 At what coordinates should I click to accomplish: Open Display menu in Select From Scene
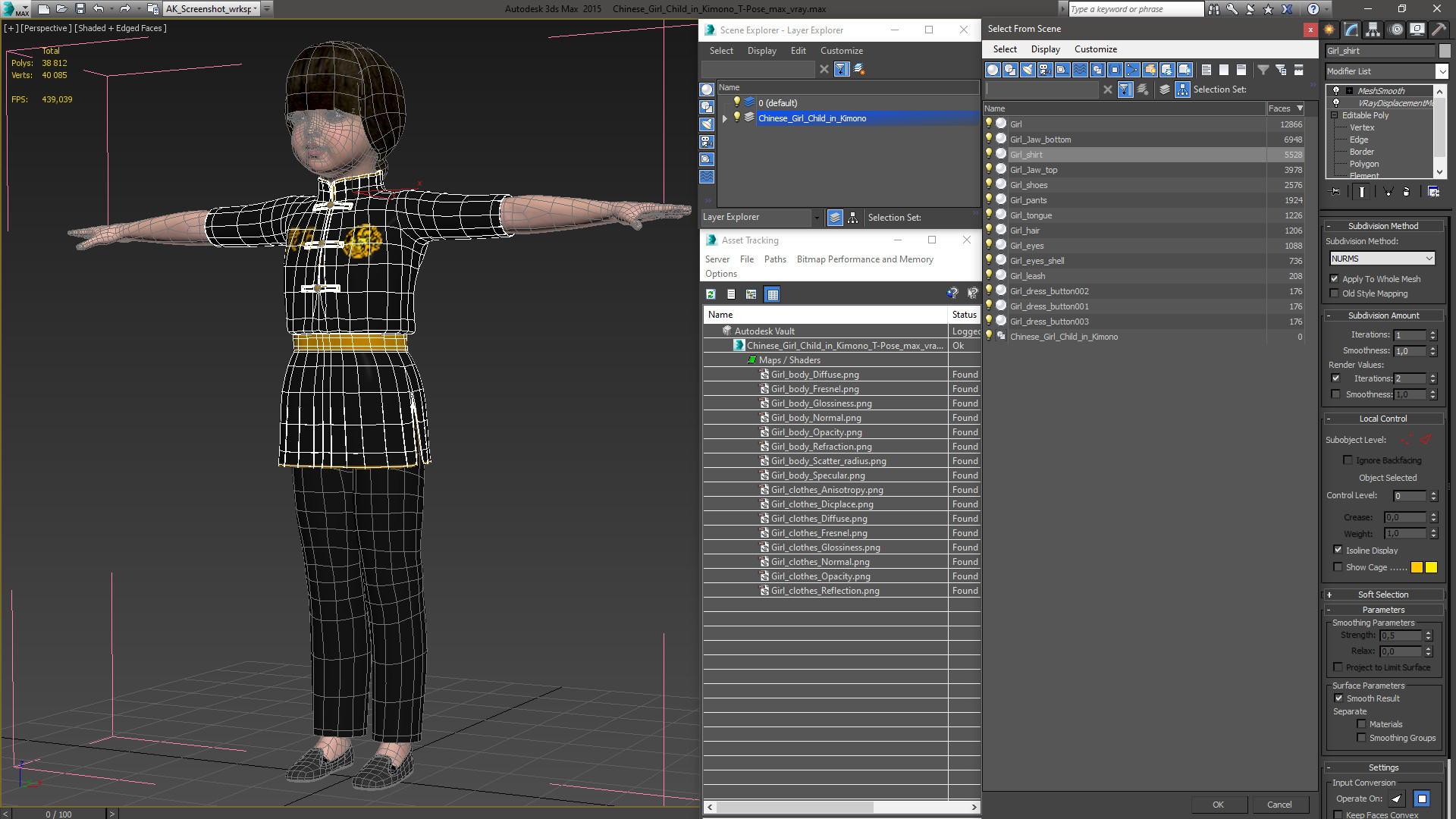(1045, 49)
